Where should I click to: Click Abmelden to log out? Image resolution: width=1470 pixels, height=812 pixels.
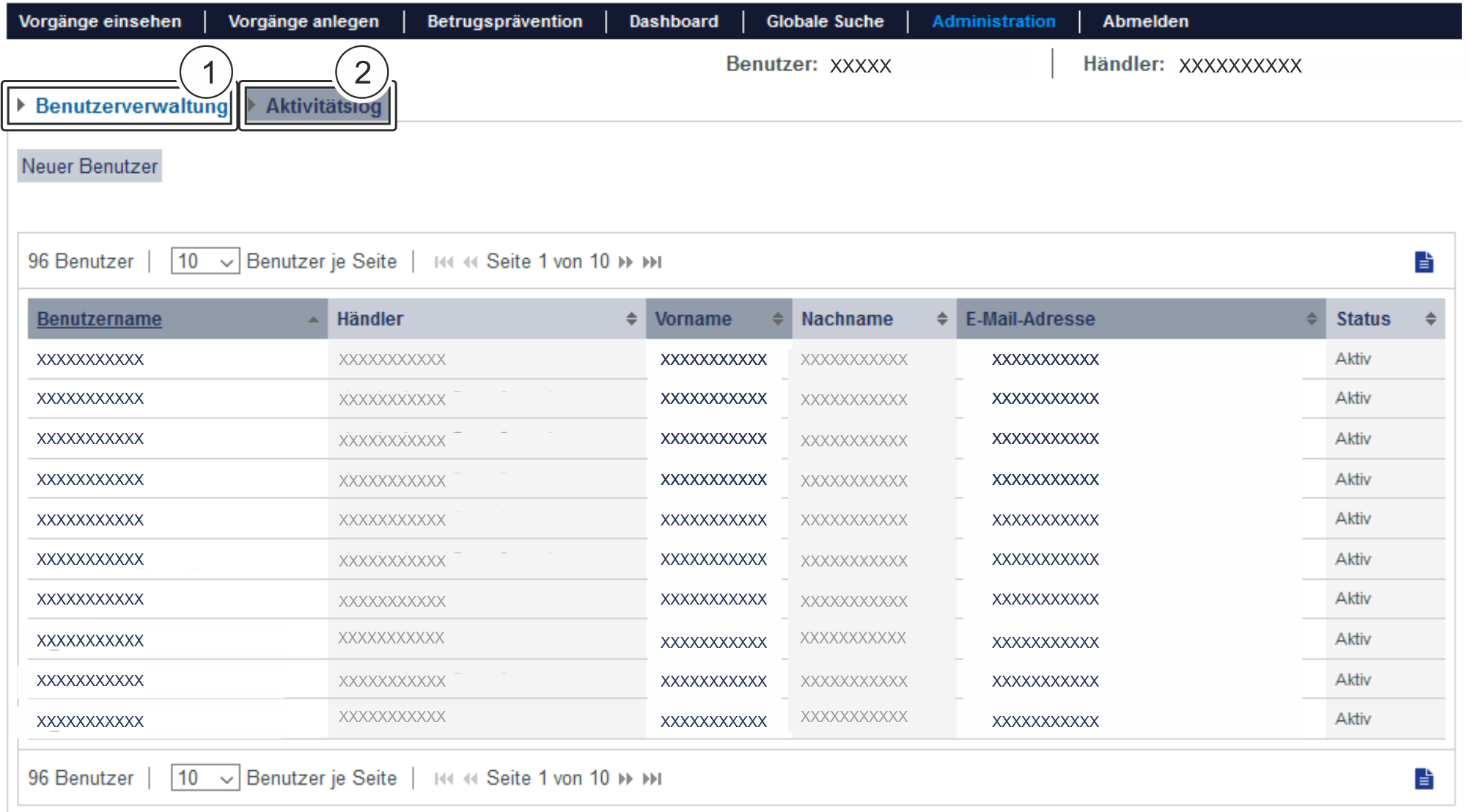[1145, 21]
